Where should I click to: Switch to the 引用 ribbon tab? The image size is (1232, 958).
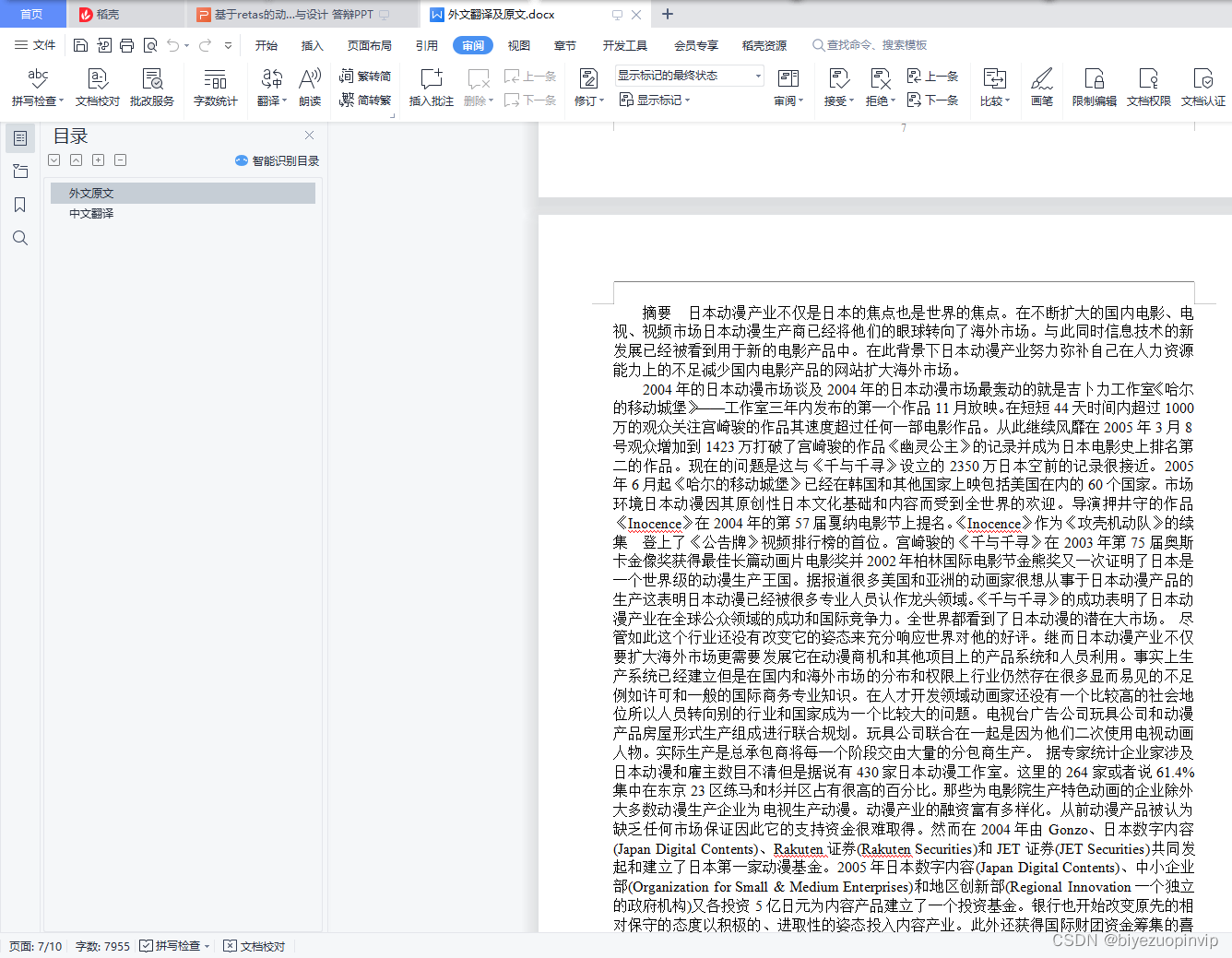(426, 45)
